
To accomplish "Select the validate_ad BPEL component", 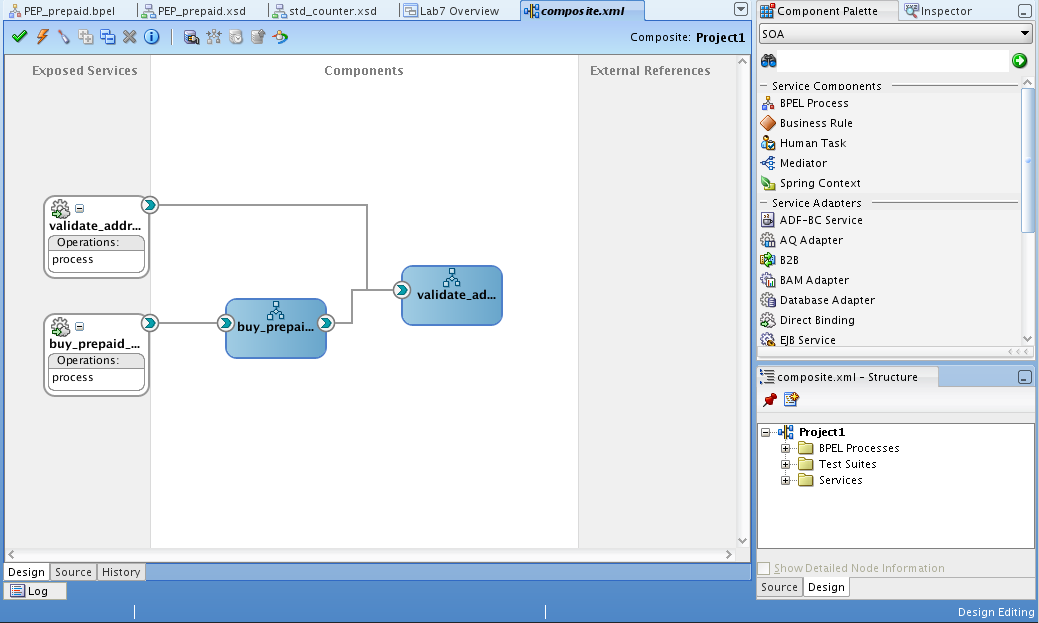I will (452, 296).
